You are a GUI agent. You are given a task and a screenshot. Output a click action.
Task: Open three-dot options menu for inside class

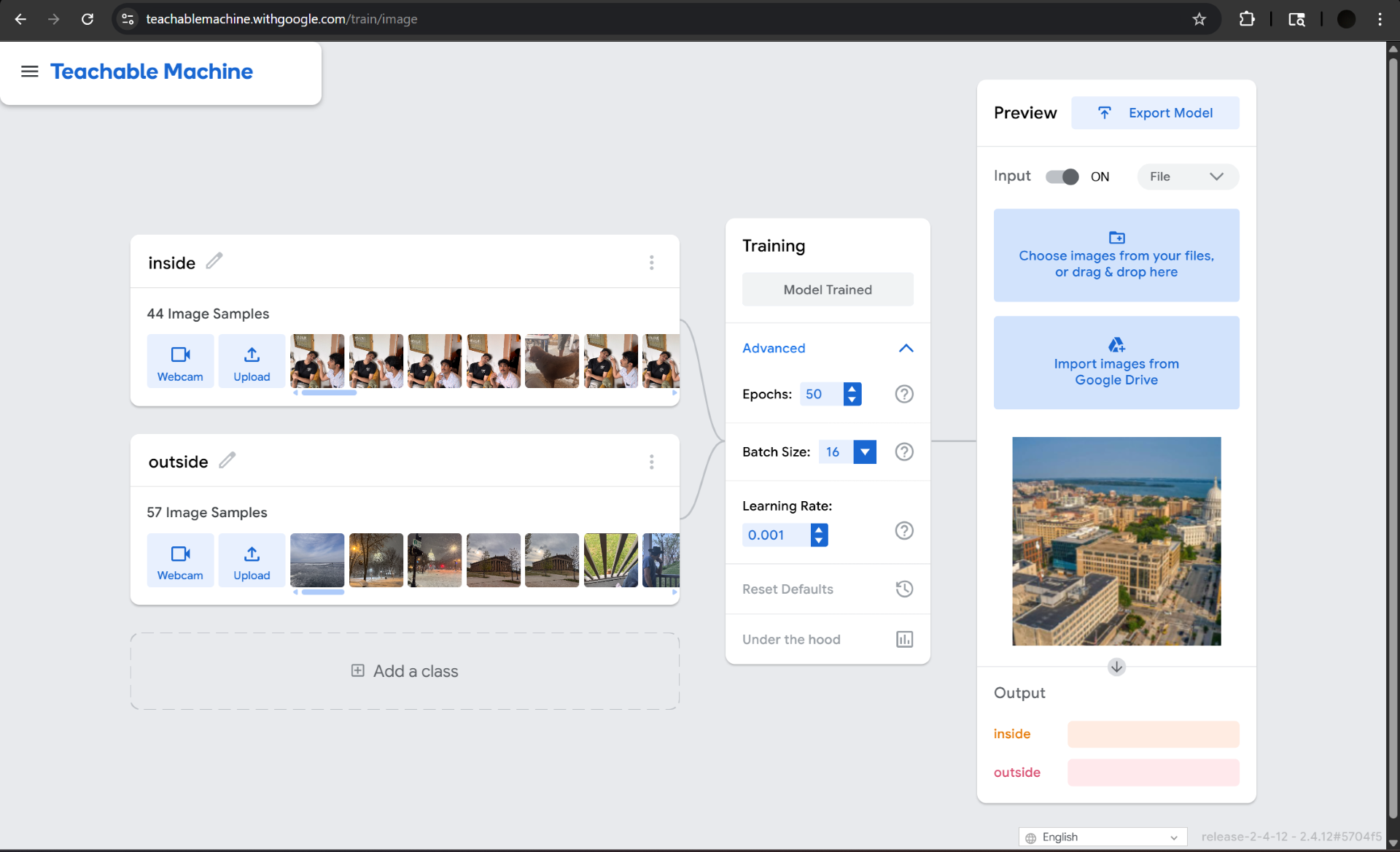[x=651, y=263]
